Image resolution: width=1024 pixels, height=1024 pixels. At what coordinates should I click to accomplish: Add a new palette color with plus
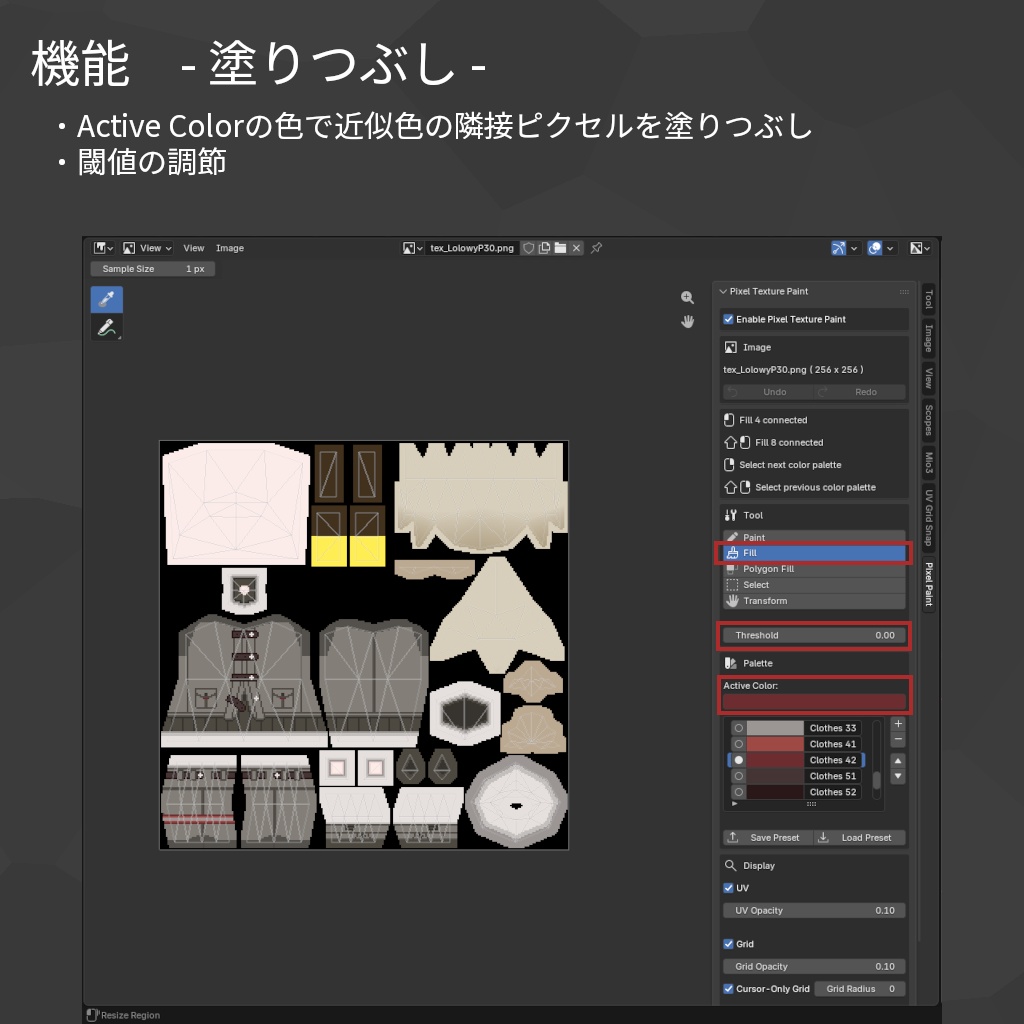pos(898,724)
